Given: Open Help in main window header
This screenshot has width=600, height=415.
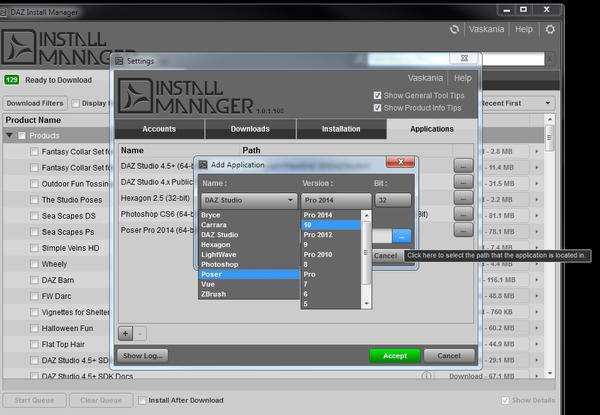Looking at the screenshot, I should pos(523,29).
